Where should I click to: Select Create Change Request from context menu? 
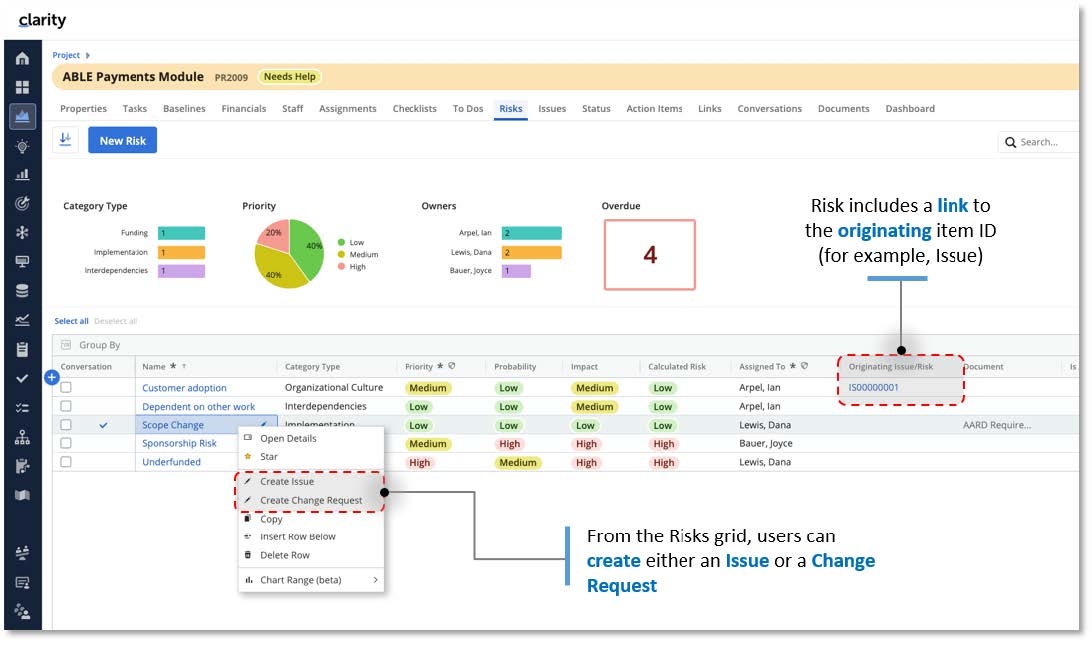311,500
